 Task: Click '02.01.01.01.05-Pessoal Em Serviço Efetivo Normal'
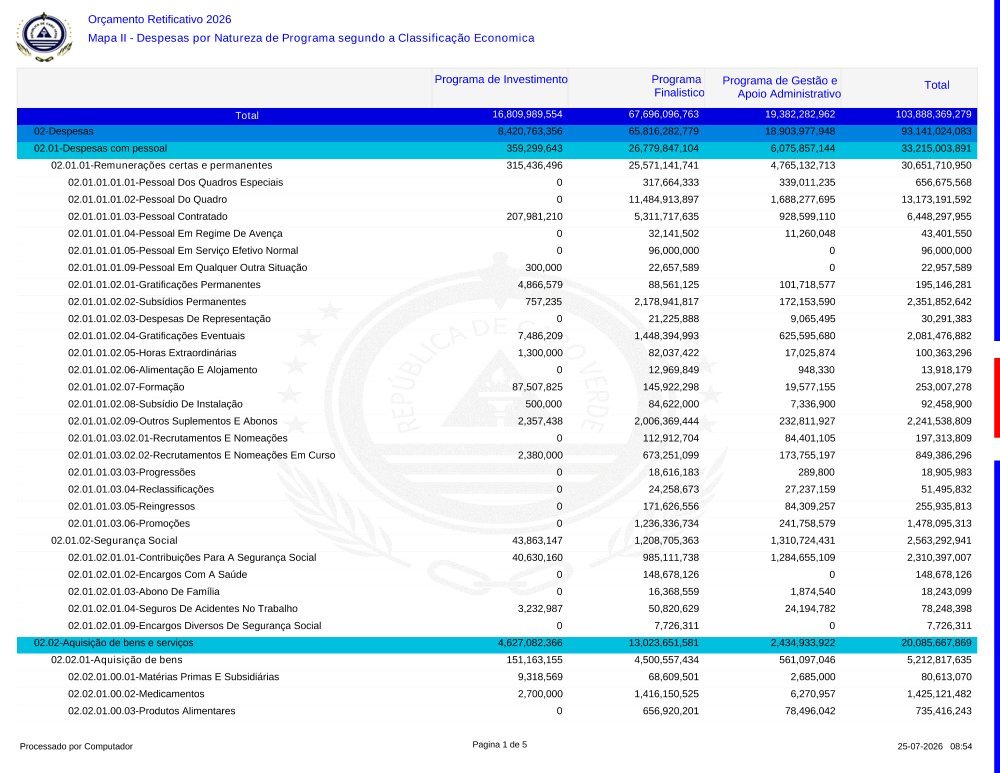click(183, 251)
